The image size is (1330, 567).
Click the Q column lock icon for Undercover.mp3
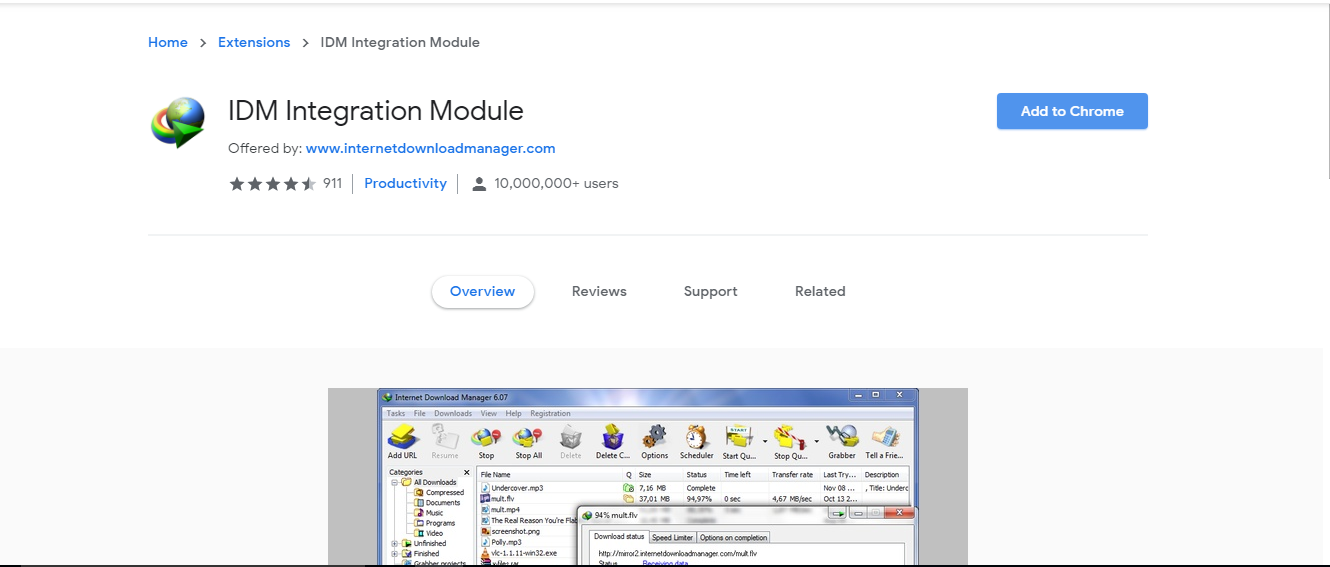tap(629, 488)
